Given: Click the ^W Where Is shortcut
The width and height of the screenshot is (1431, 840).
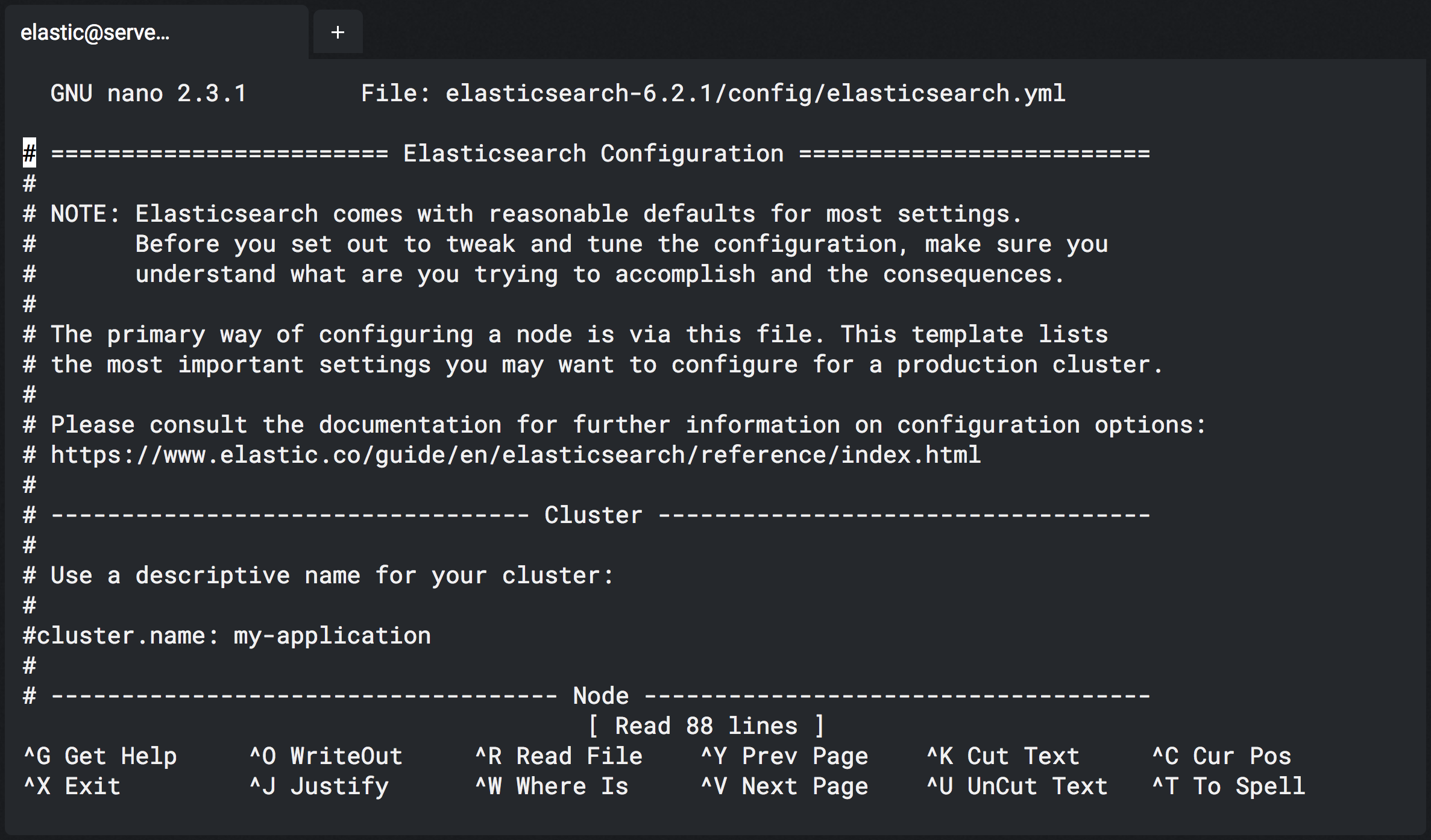Looking at the screenshot, I should coord(552,786).
